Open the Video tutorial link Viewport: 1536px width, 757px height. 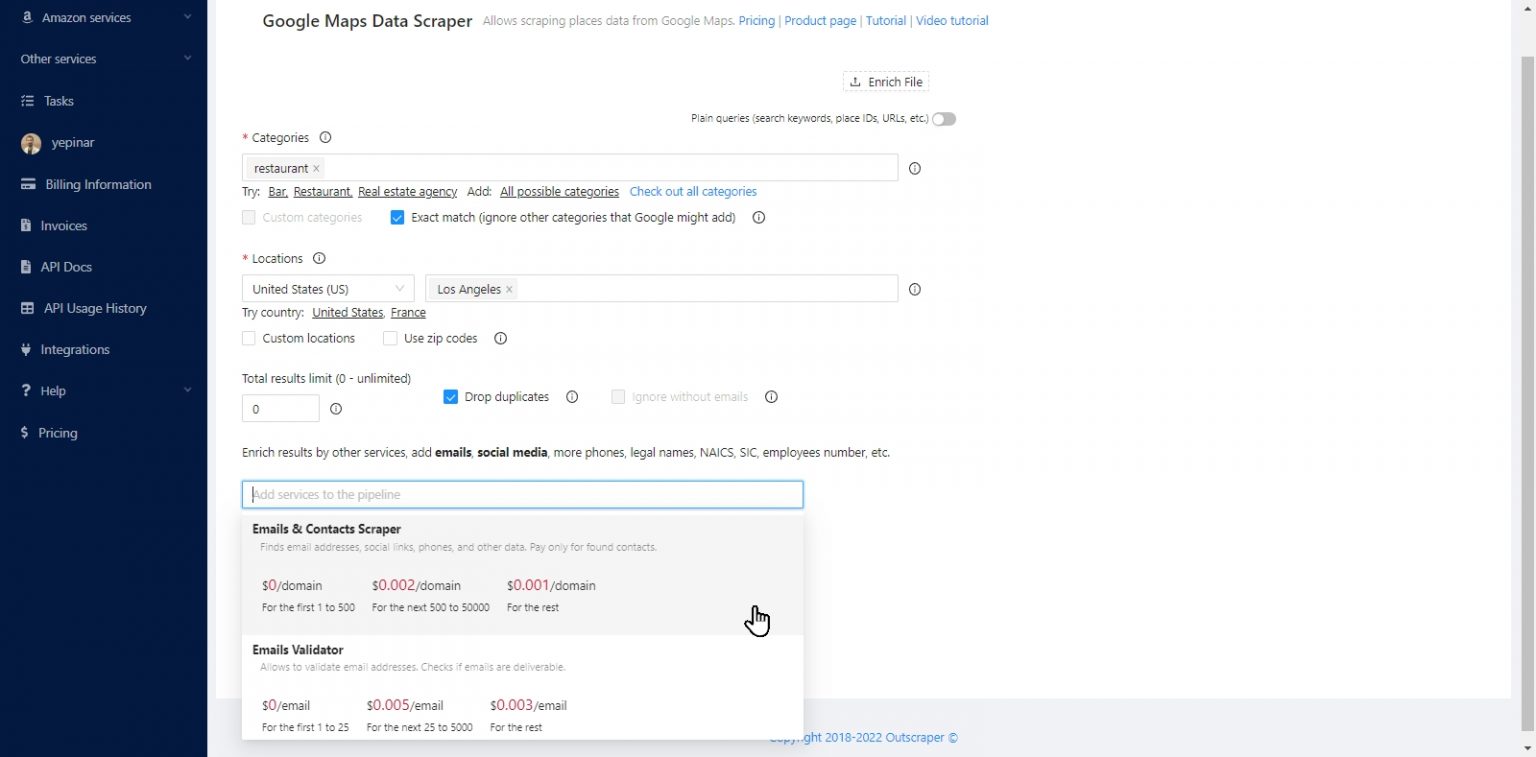pos(951,20)
